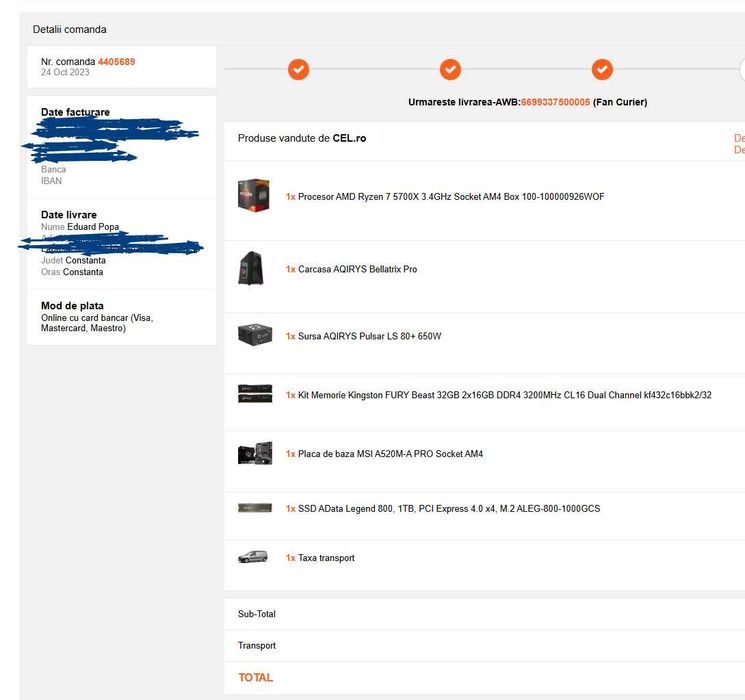Click the first completed order step checkmark
745x700 pixels.
click(x=298, y=69)
